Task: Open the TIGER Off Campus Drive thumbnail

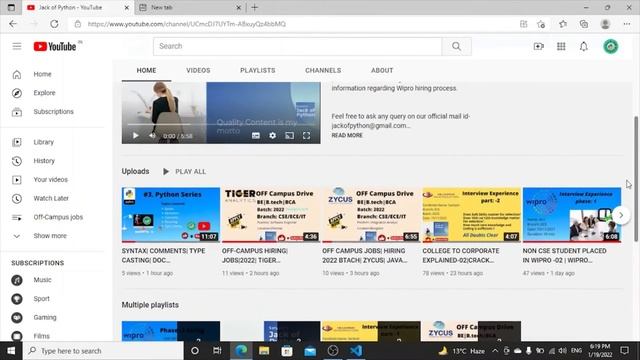Action: click(271, 215)
